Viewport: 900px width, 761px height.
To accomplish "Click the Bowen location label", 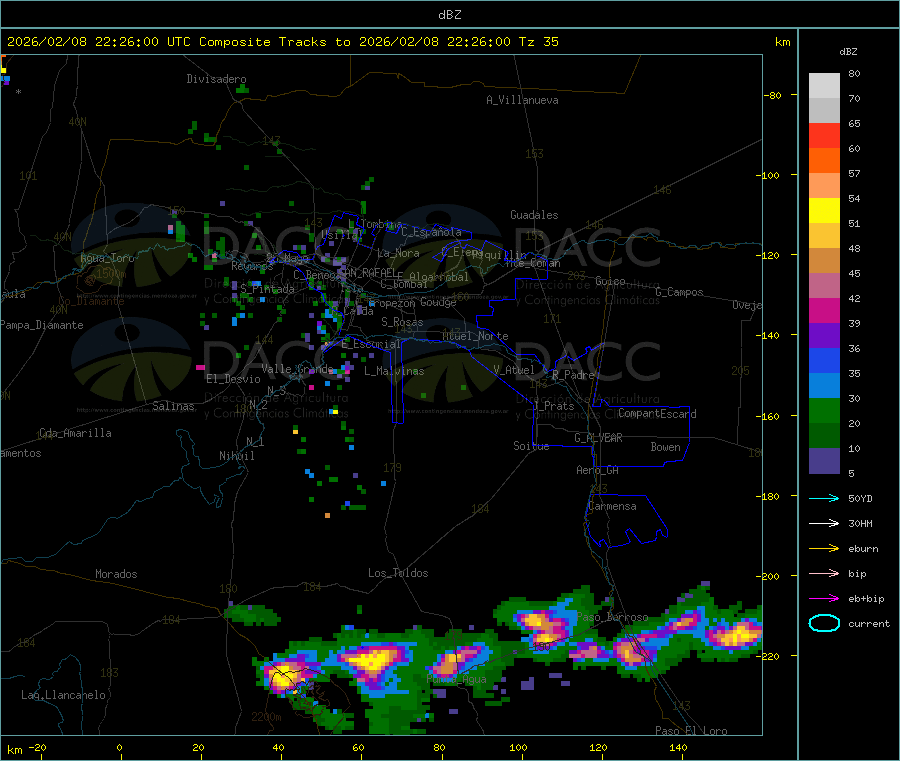I will pos(665,447).
